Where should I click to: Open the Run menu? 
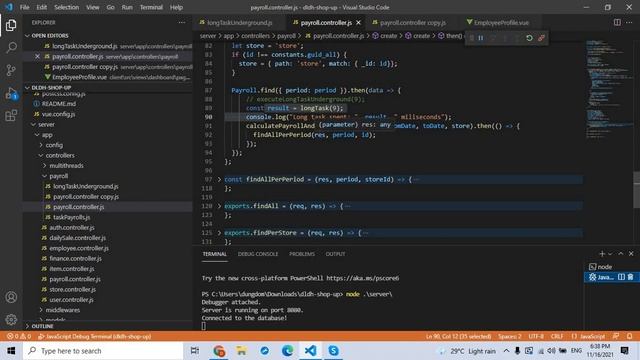pos(127,7)
